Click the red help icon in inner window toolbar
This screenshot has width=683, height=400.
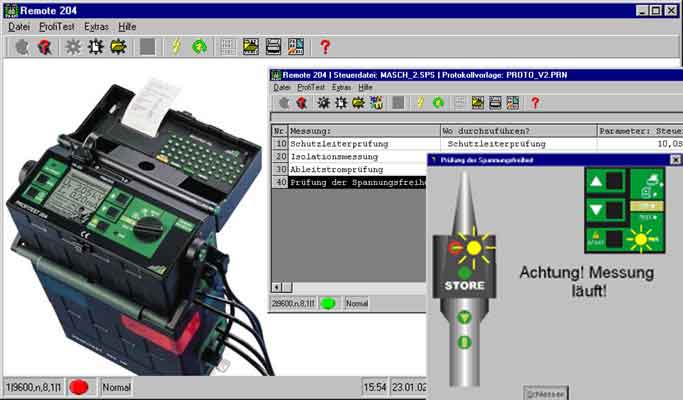pos(534,102)
